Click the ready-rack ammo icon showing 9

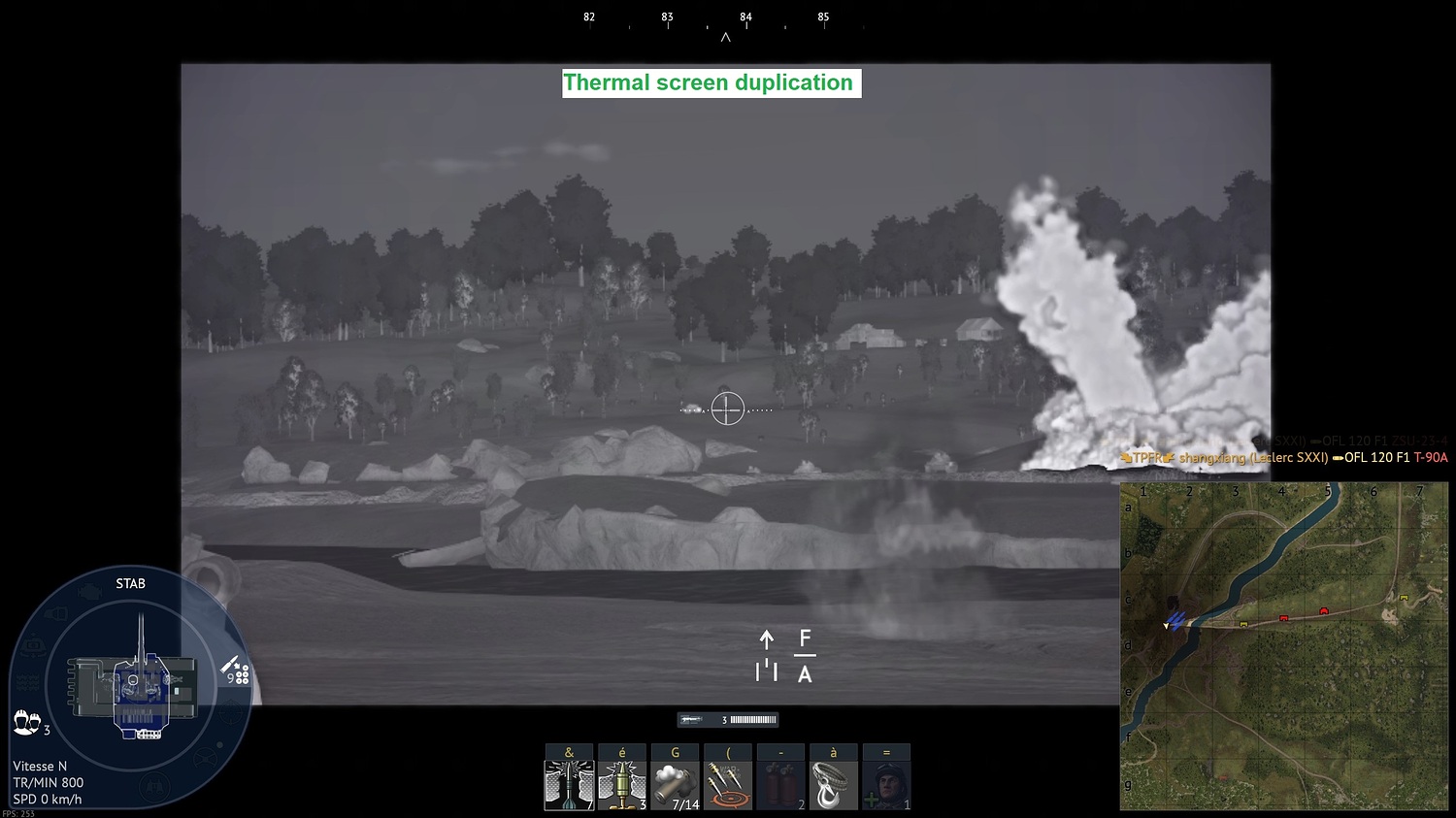pyautogui.click(x=234, y=671)
